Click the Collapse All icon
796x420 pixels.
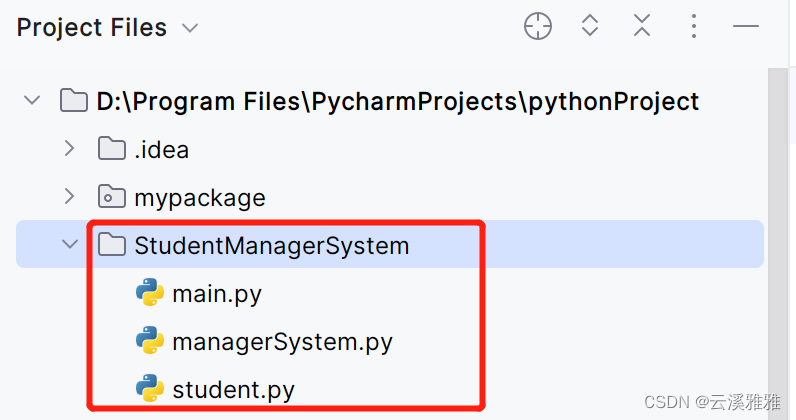(642, 27)
